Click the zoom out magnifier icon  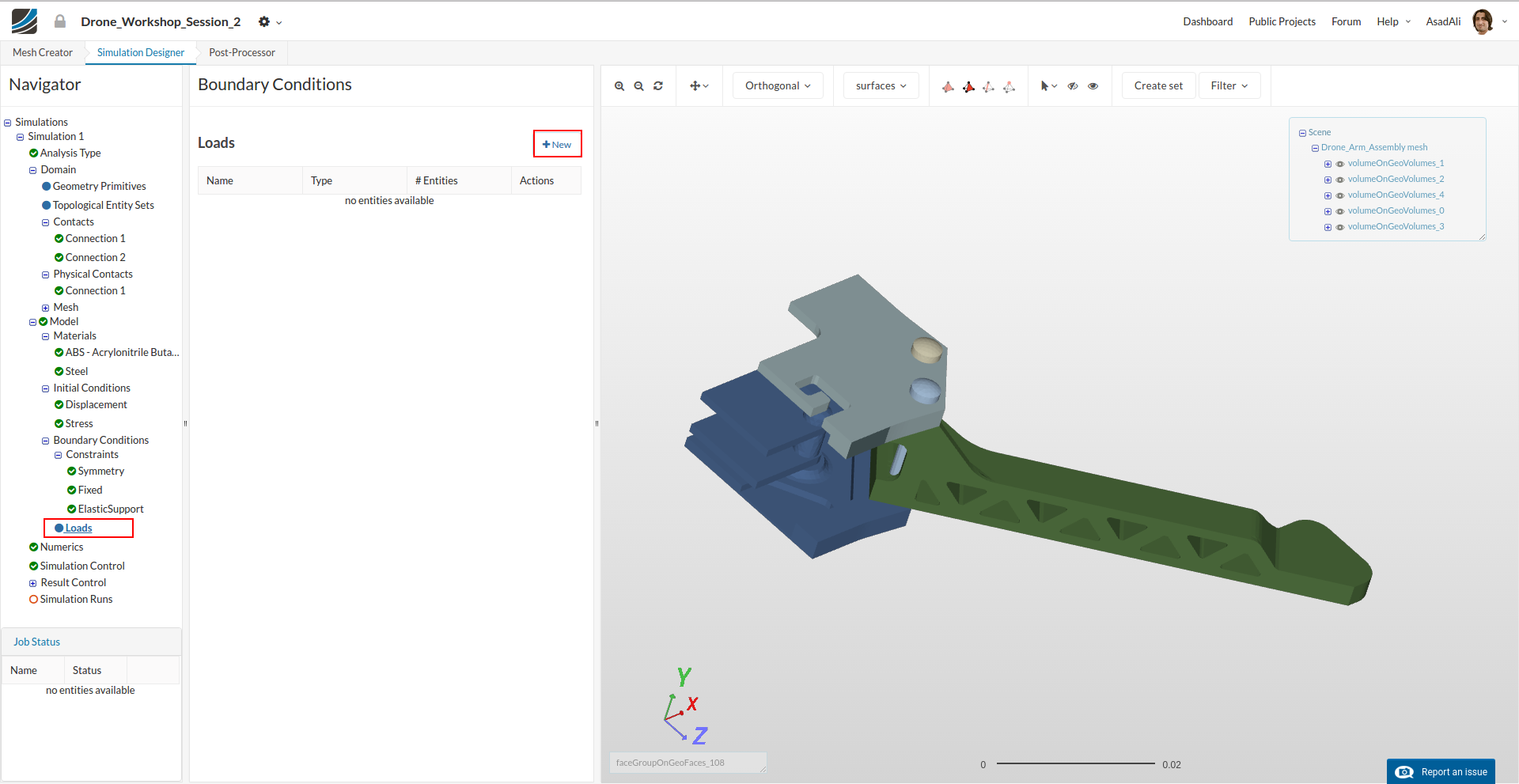click(x=638, y=86)
